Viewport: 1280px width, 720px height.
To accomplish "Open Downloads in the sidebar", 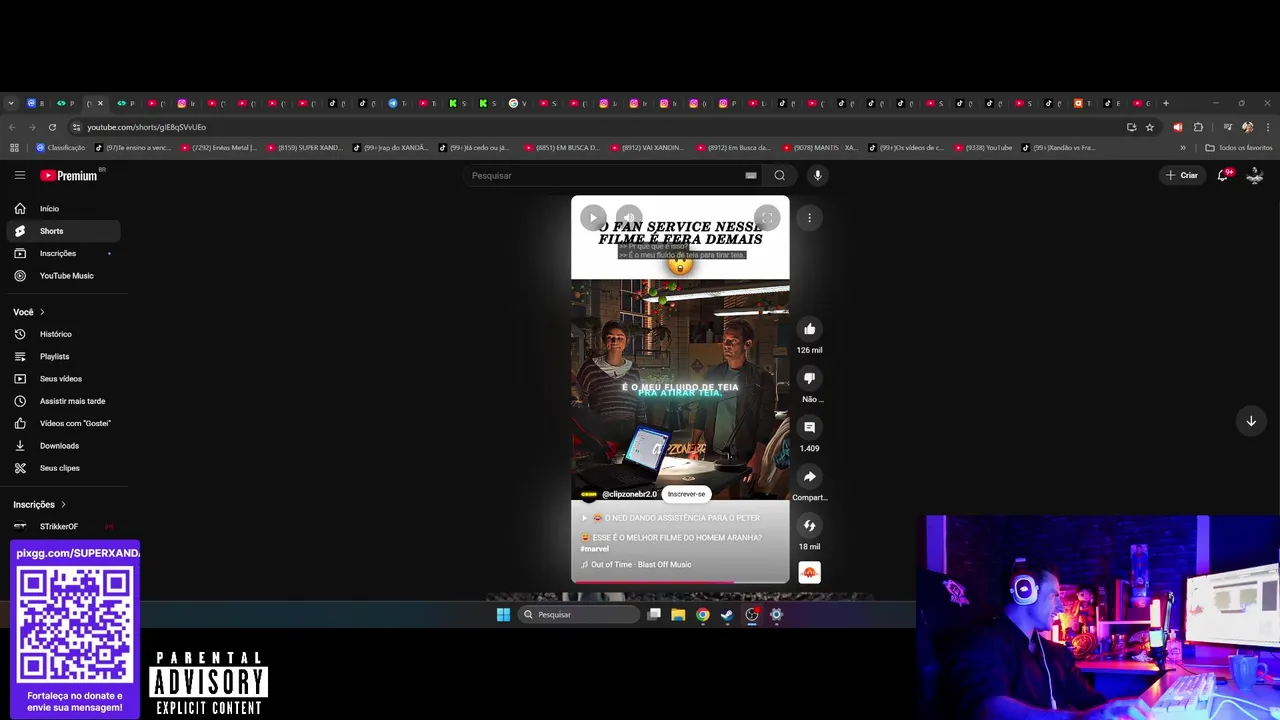I will point(64,446).
